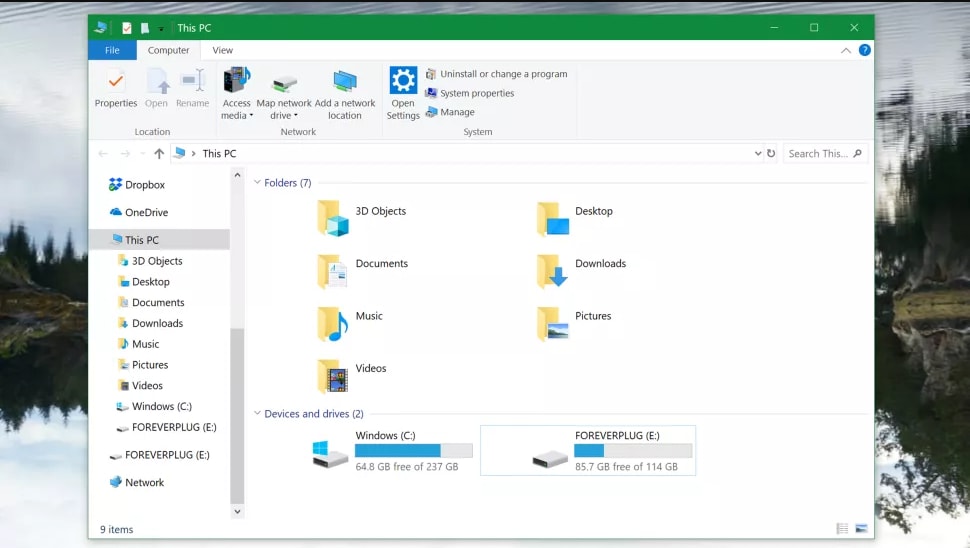Select the Downloads folder icon
The image size is (970, 548).
click(x=552, y=271)
